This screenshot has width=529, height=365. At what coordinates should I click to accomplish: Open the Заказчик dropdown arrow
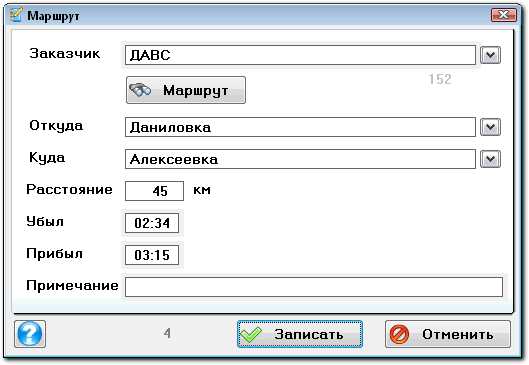tap(490, 55)
